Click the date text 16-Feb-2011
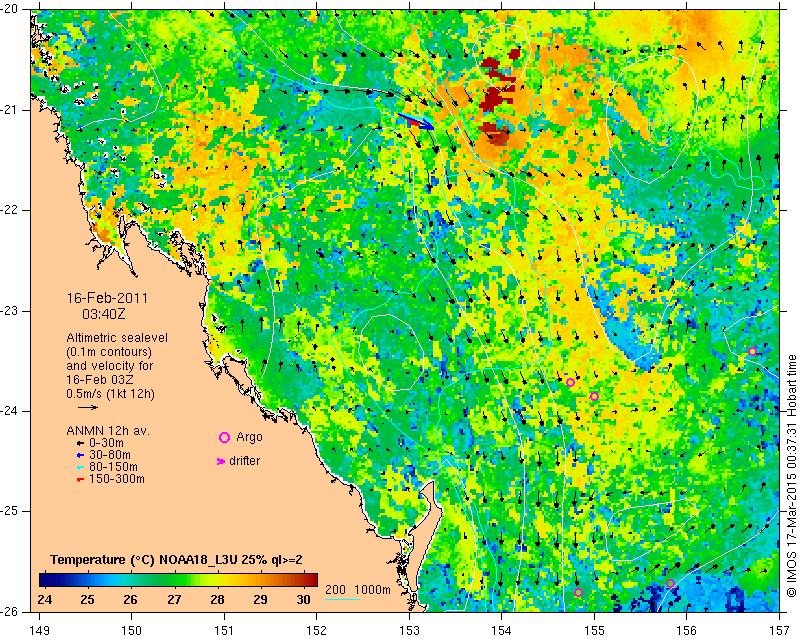This screenshot has height=640, width=800. 107,298
